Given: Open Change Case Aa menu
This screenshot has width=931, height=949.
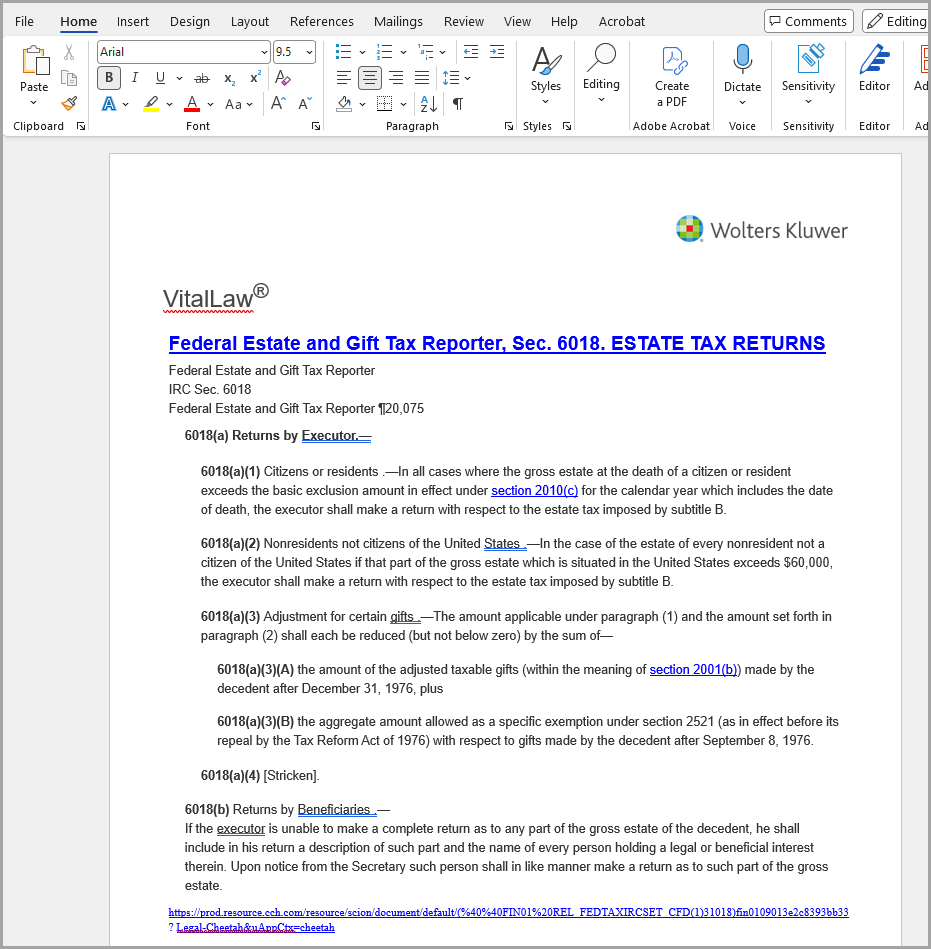Looking at the screenshot, I should tap(239, 104).
